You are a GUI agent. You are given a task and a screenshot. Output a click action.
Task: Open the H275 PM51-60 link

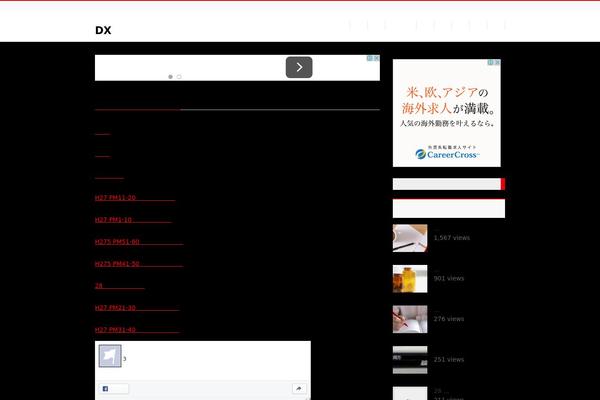[x=139, y=242]
